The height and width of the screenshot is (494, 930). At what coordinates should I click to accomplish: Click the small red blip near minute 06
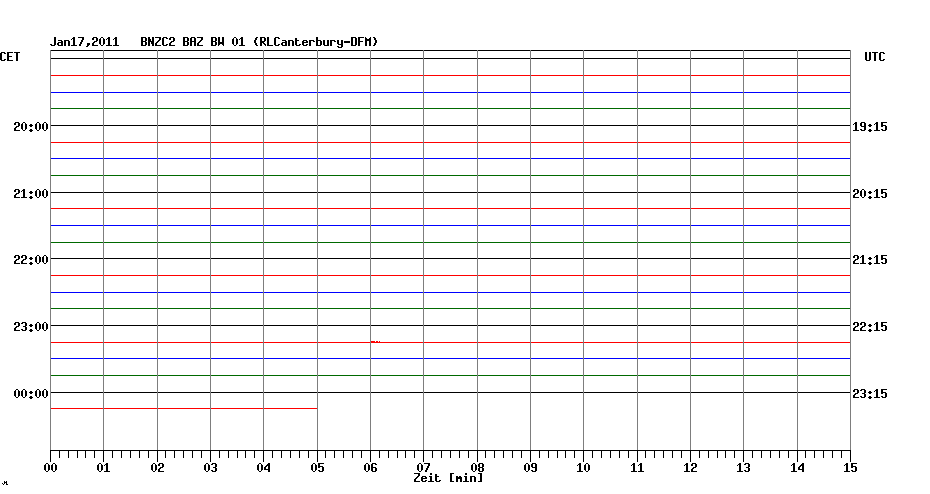click(375, 341)
